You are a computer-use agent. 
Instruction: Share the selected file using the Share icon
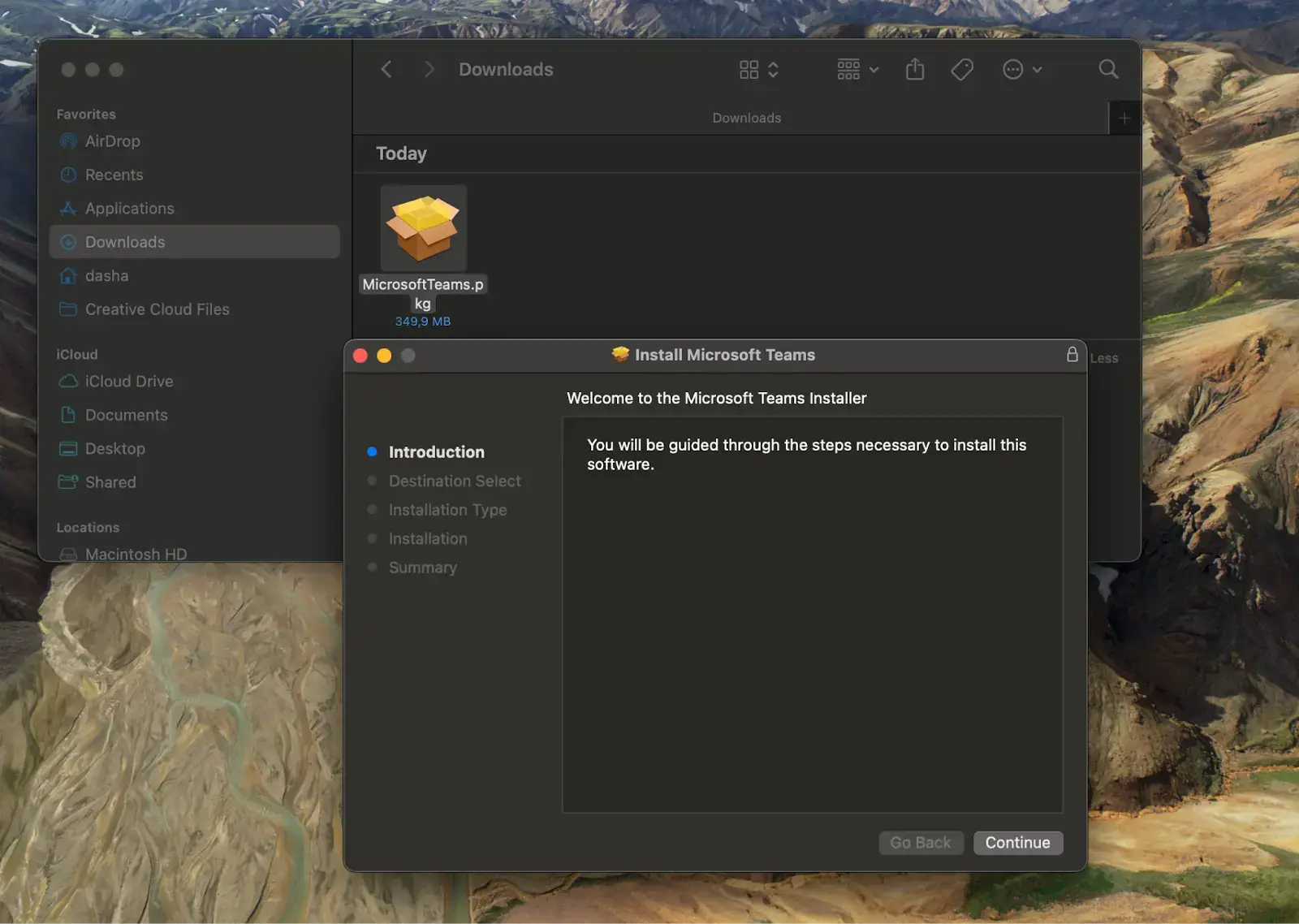[914, 69]
